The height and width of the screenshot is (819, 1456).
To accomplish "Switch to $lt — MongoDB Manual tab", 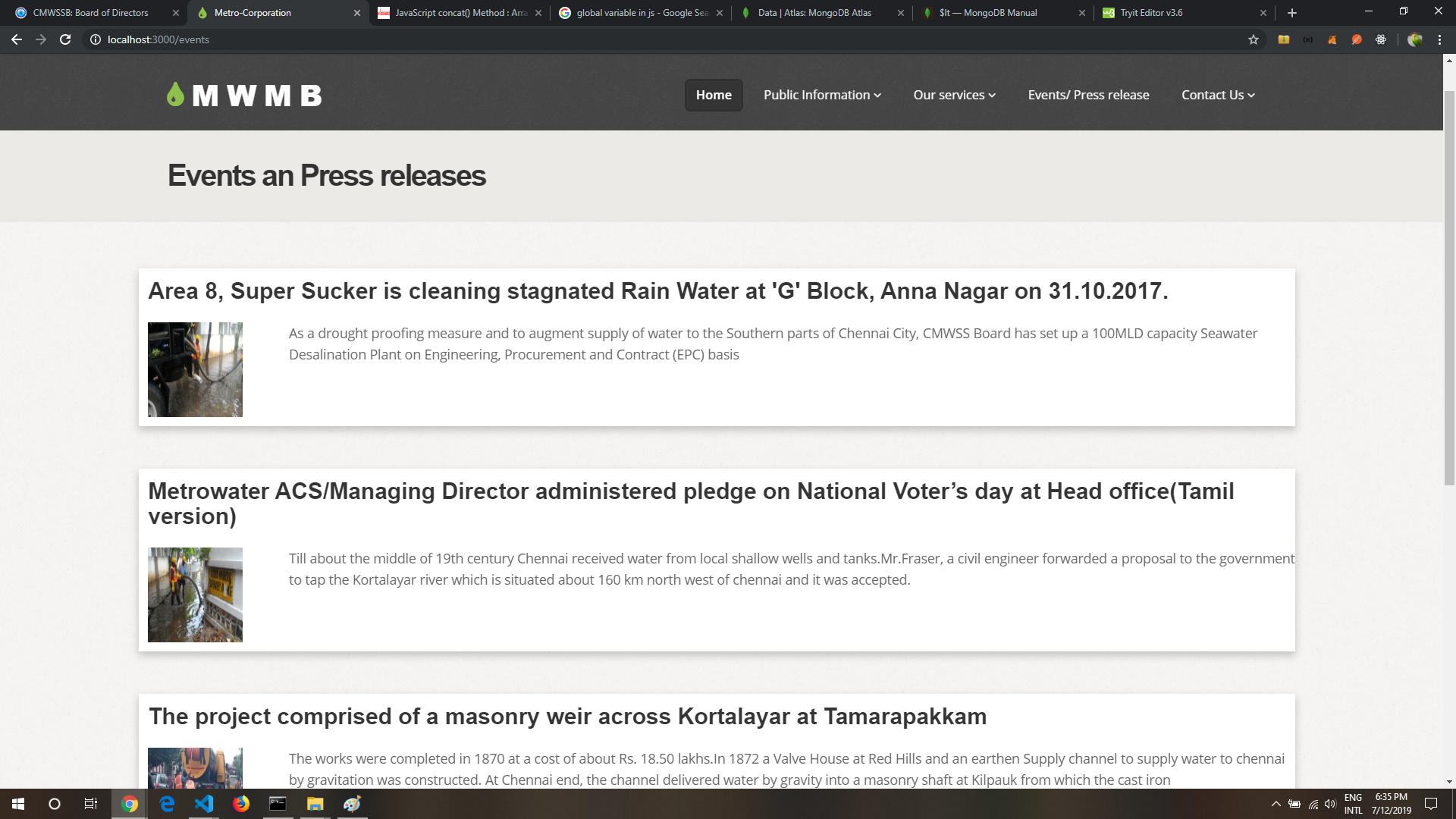I will (x=1004, y=13).
